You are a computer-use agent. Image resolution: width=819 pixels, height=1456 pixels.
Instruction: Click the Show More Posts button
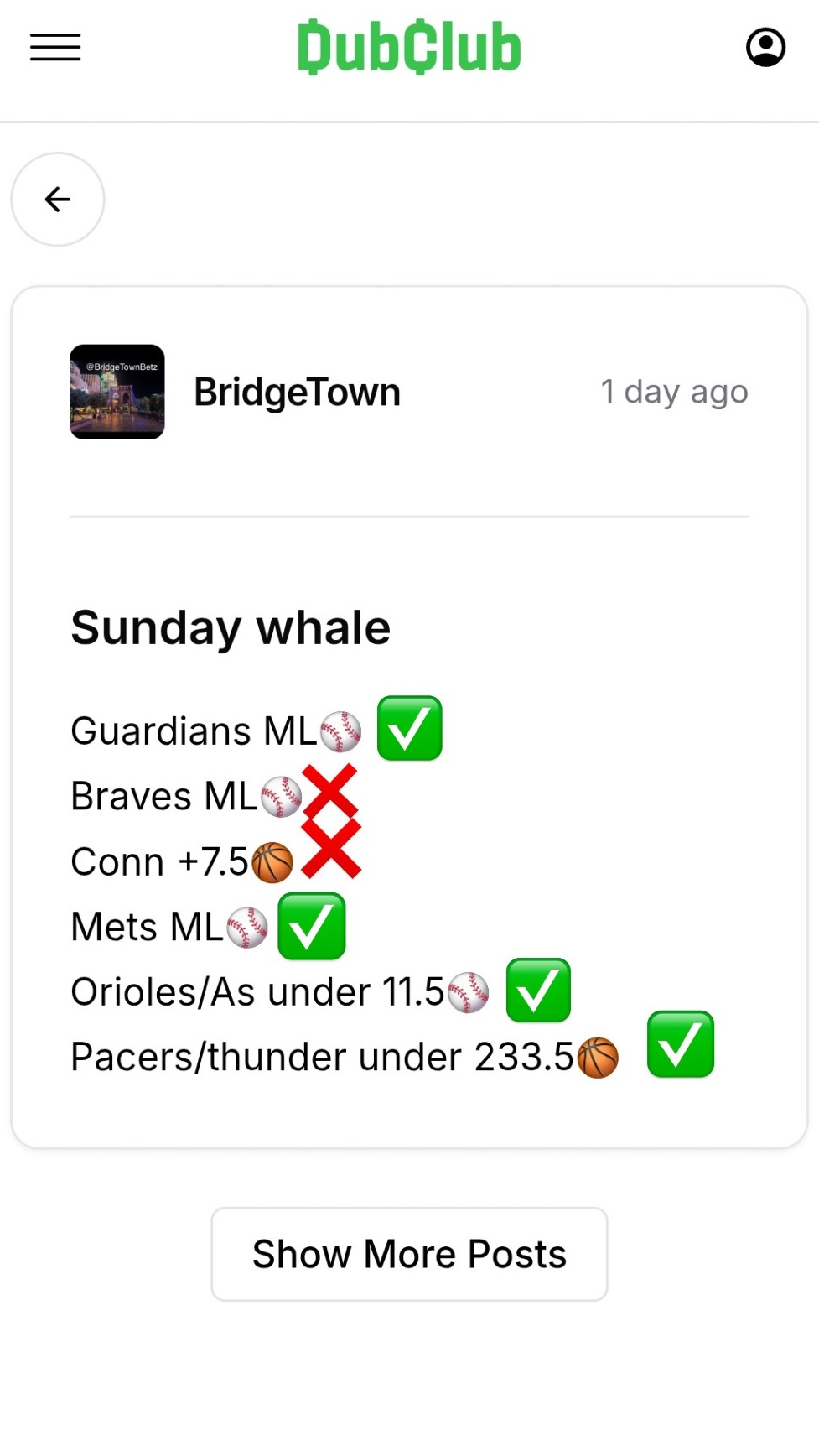[409, 1254]
